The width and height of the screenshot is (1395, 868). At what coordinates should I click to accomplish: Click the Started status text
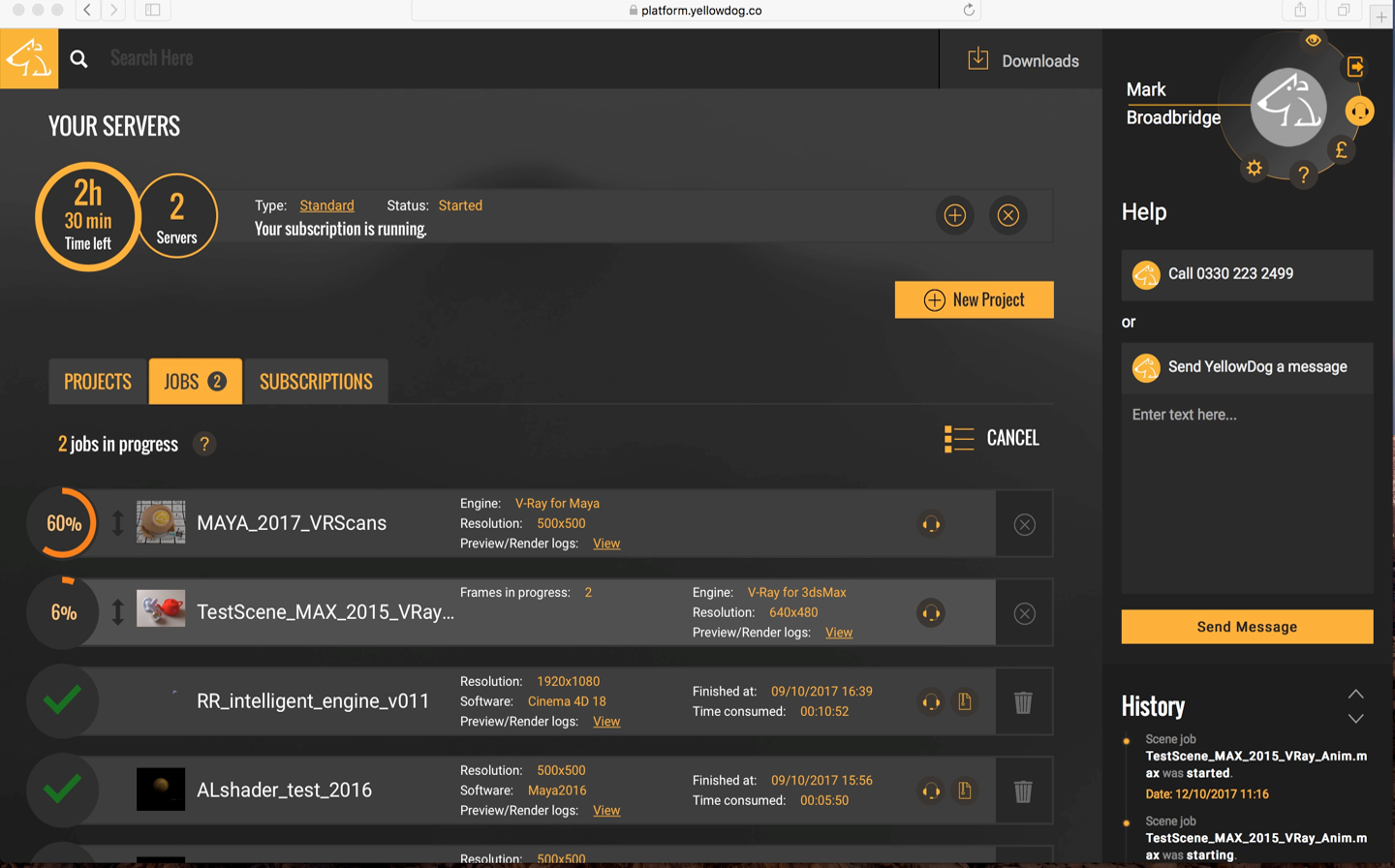pos(460,205)
